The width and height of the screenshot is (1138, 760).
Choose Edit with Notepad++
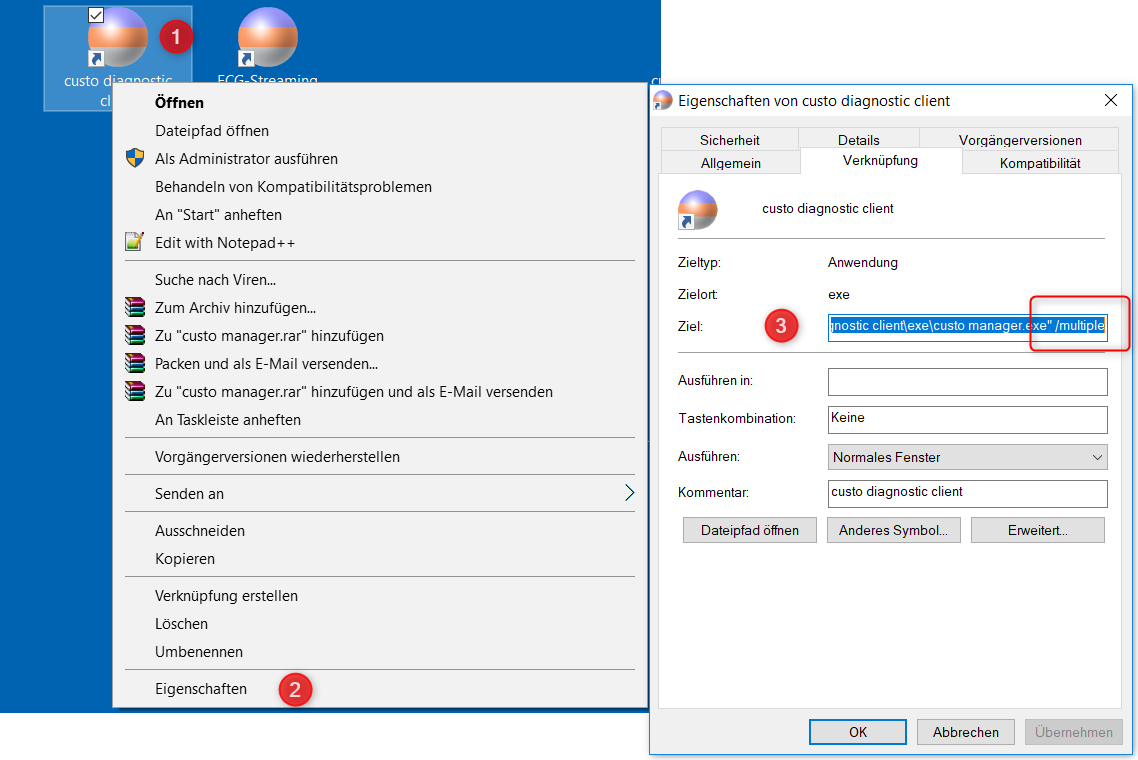(x=380, y=242)
